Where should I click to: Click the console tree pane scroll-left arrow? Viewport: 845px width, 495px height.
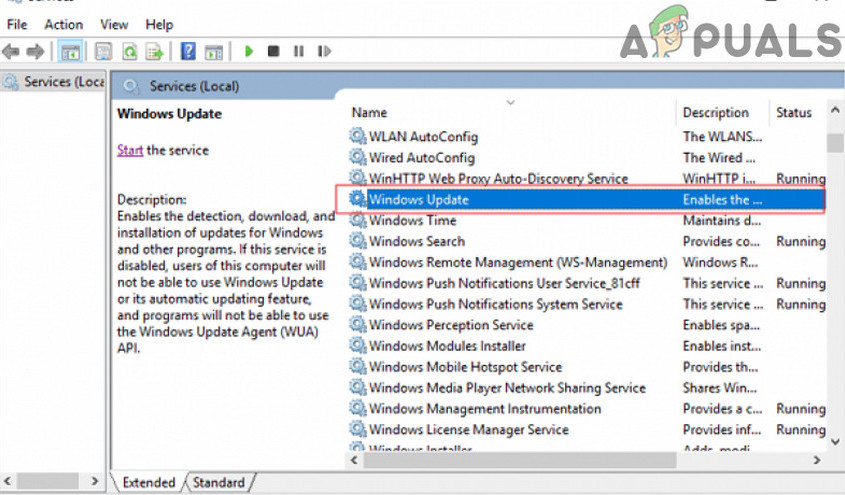coord(8,480)
